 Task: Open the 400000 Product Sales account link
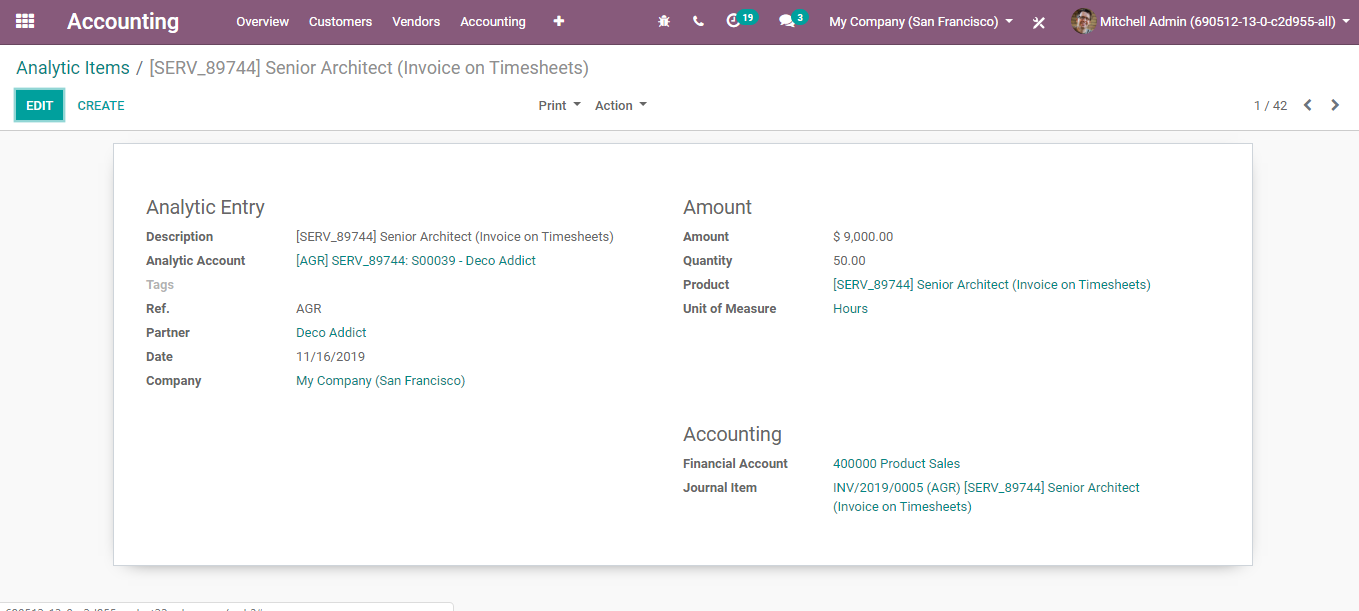pyautogui.click(x=896, y=464)
